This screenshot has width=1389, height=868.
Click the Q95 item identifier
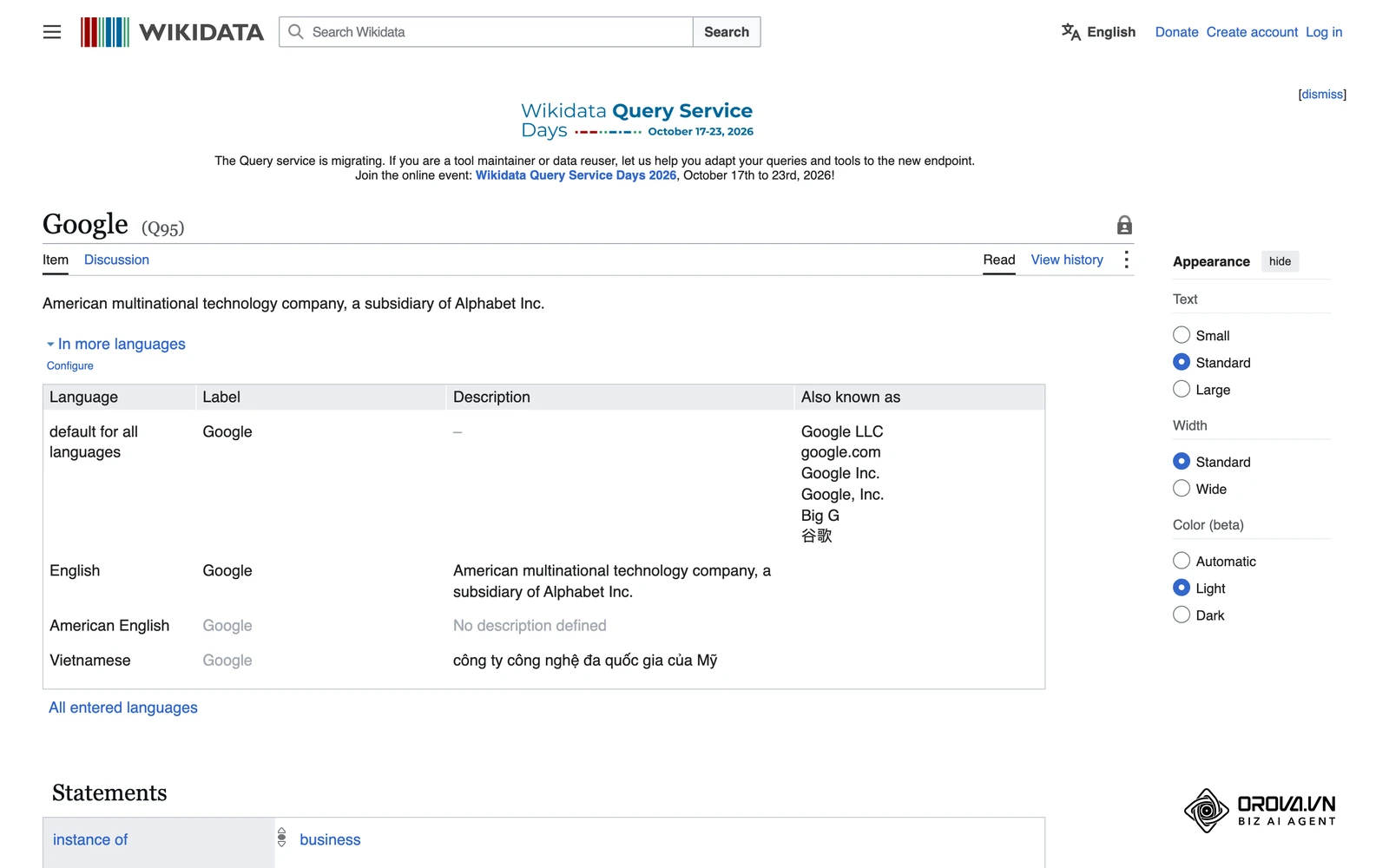pos(163,228)
